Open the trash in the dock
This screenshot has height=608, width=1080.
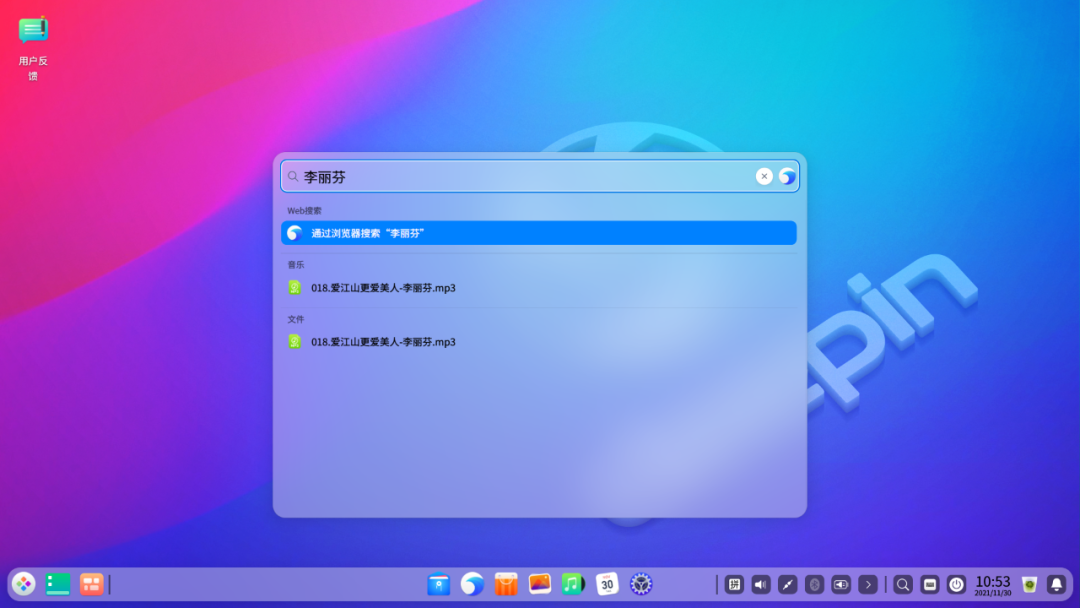[x=1030, y=585]
